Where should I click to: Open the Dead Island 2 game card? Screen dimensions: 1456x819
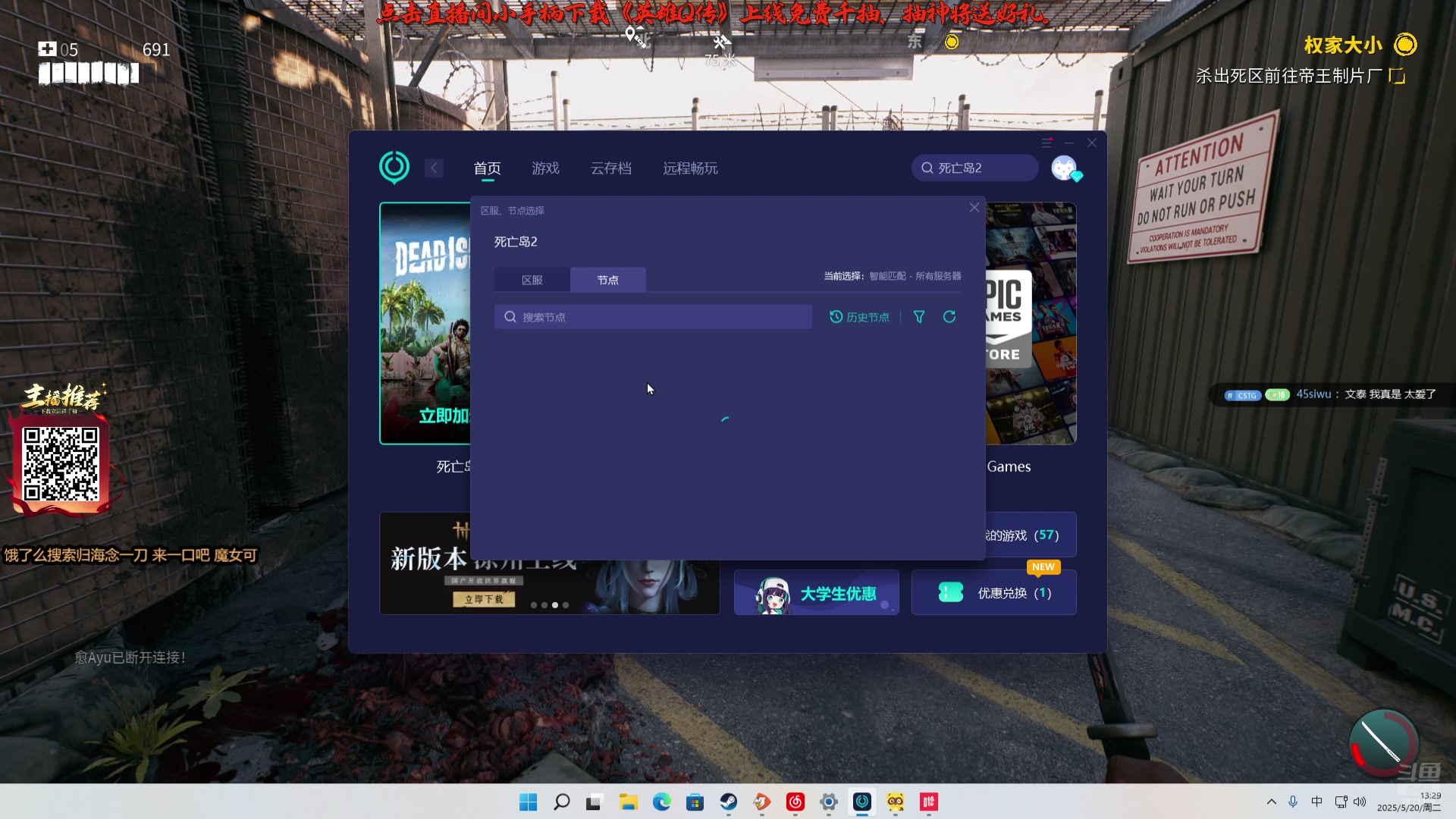click(425, 323)
